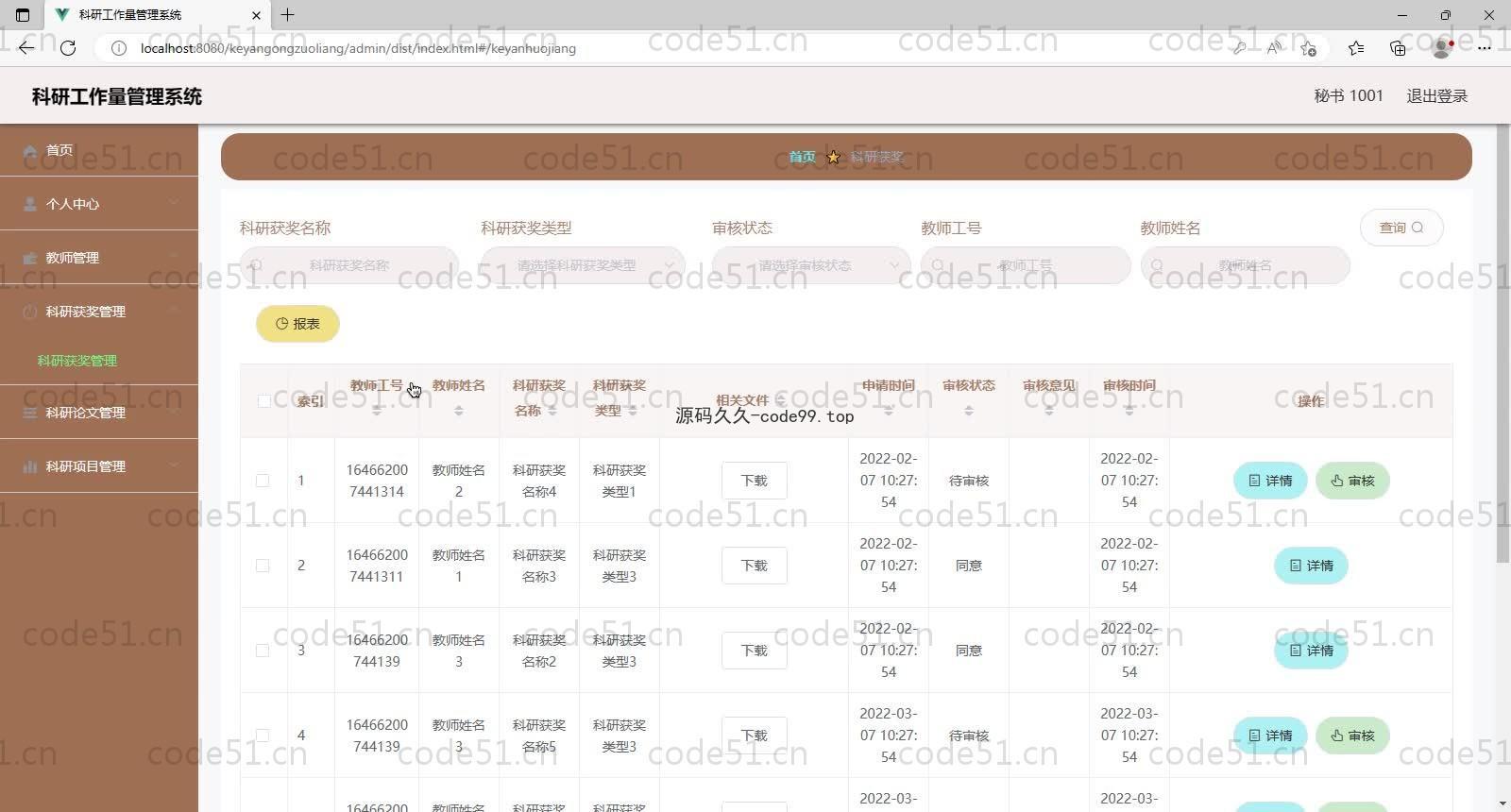Open the new tab plus button
This screenshot has height=812, width=1511.
(287, 14)
